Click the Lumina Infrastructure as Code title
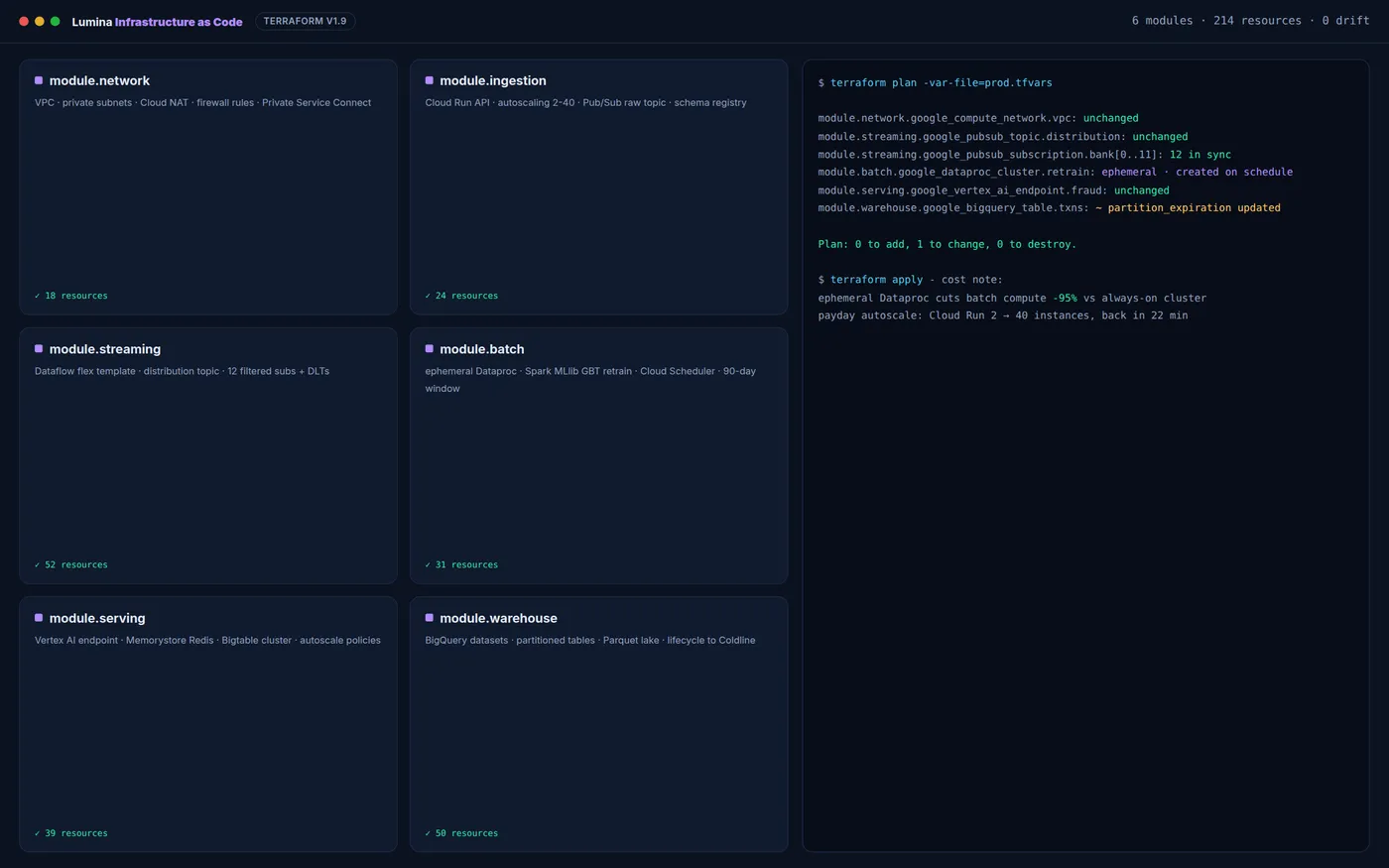Viewport: 1389px width, 868px height. point(157,22)
